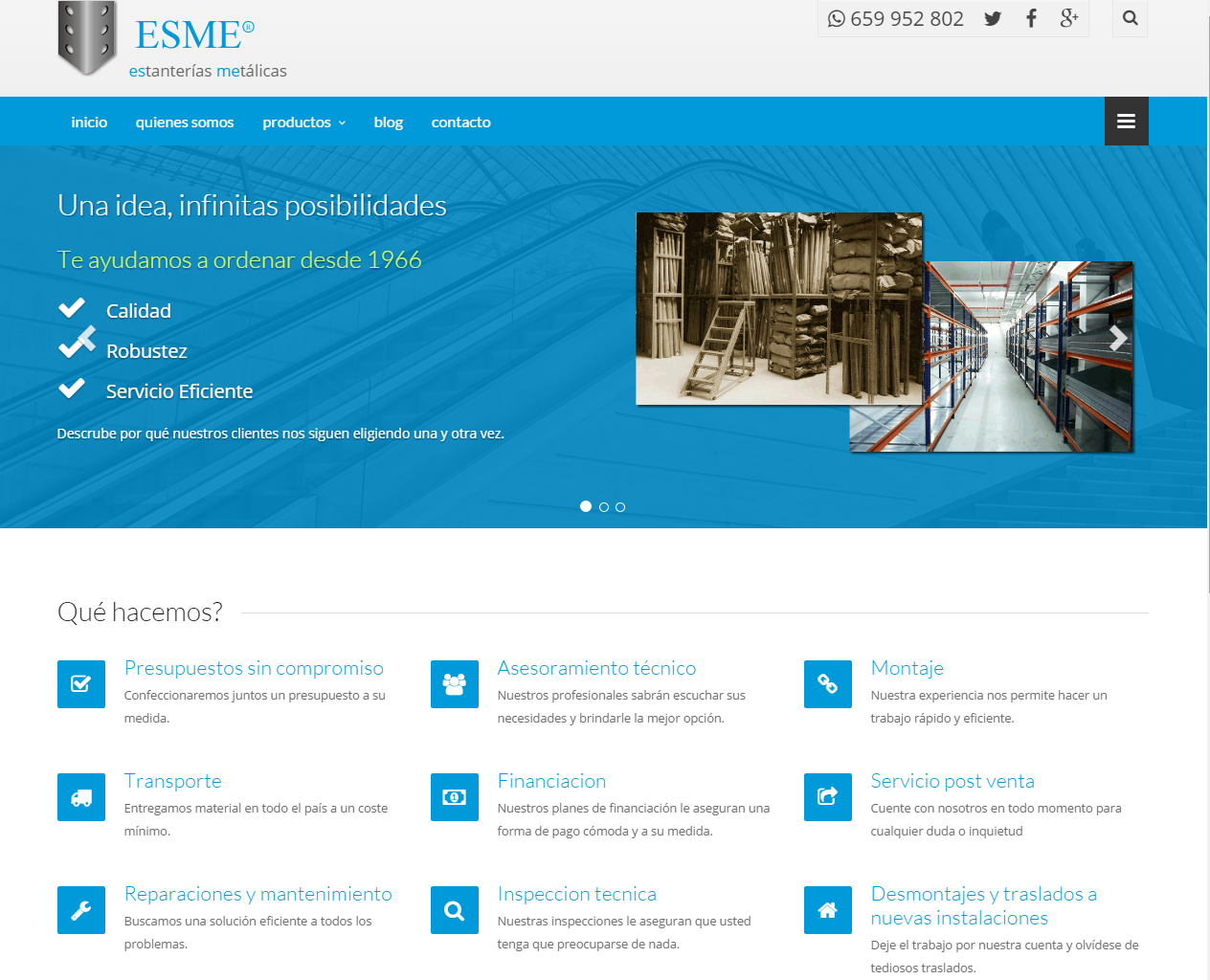
Task: Click 'Te ayudamos a ordenar desde 1966' text
Action: 239,260
